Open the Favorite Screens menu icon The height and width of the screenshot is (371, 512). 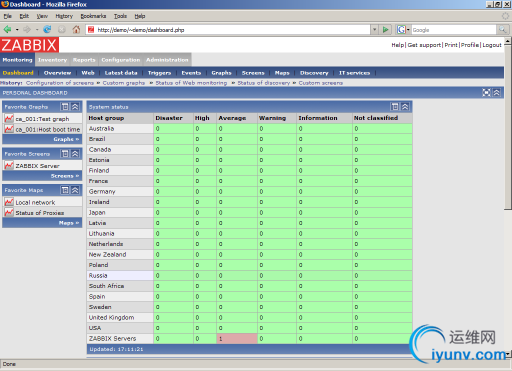[65, 154]
